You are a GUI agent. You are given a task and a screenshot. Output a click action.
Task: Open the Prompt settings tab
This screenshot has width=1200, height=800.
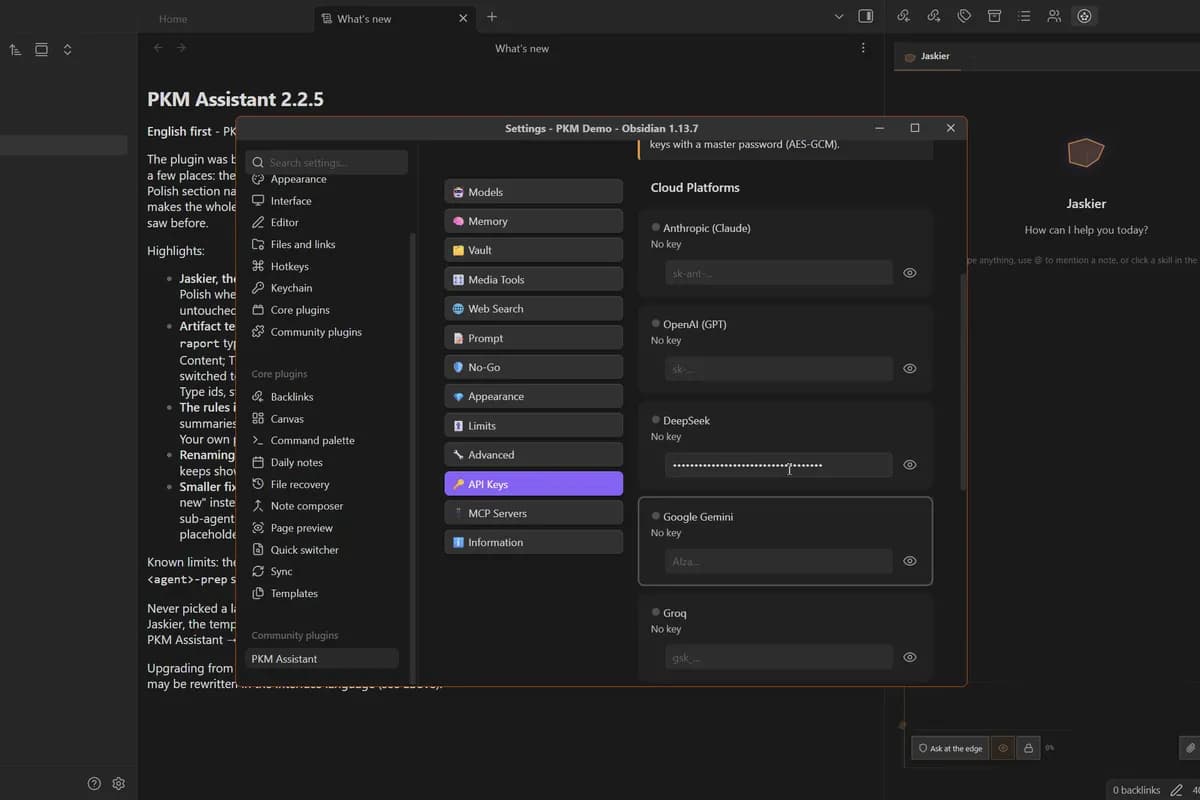[533, 338]
